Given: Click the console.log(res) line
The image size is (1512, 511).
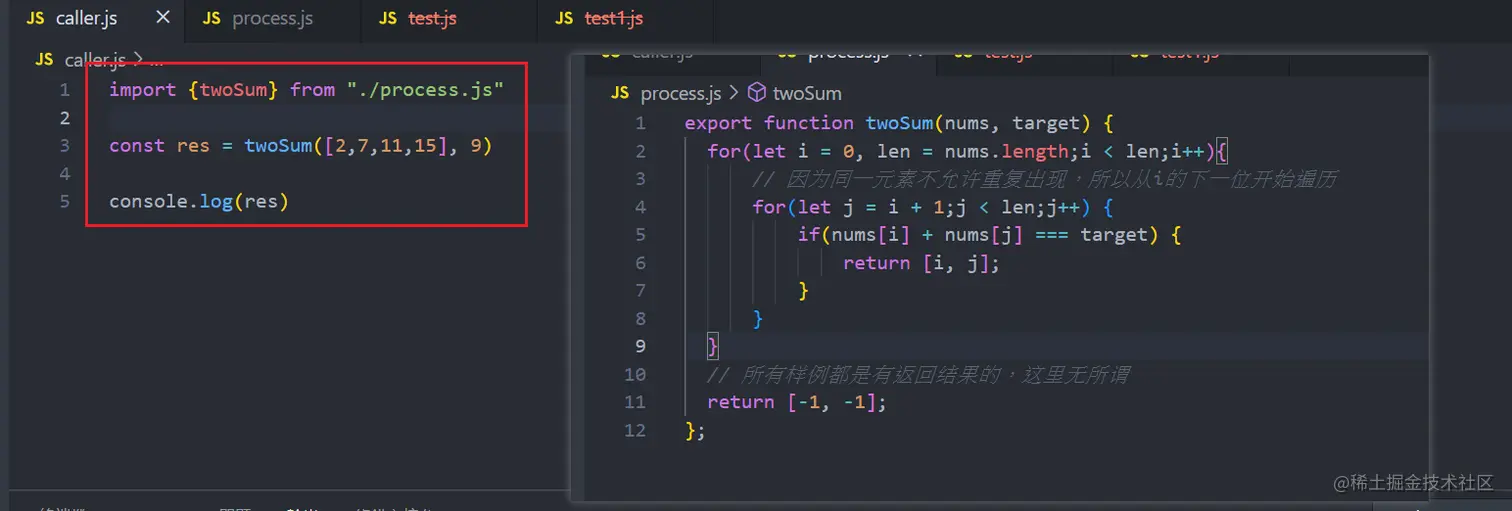Looking at the screenshot, I should (199, 202).
